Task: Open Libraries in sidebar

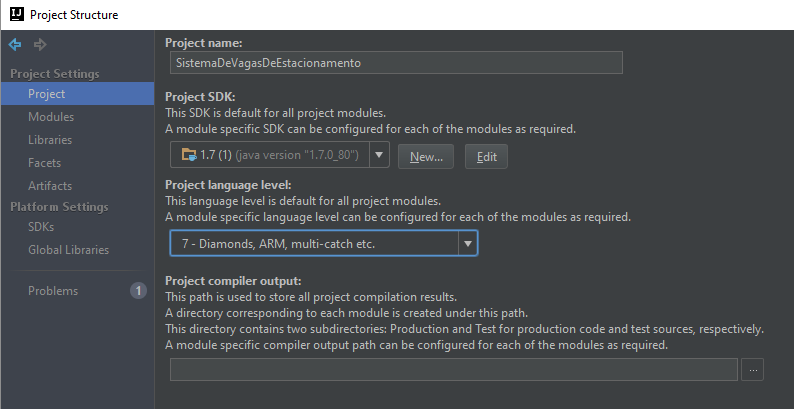Action: click(50, 140)
